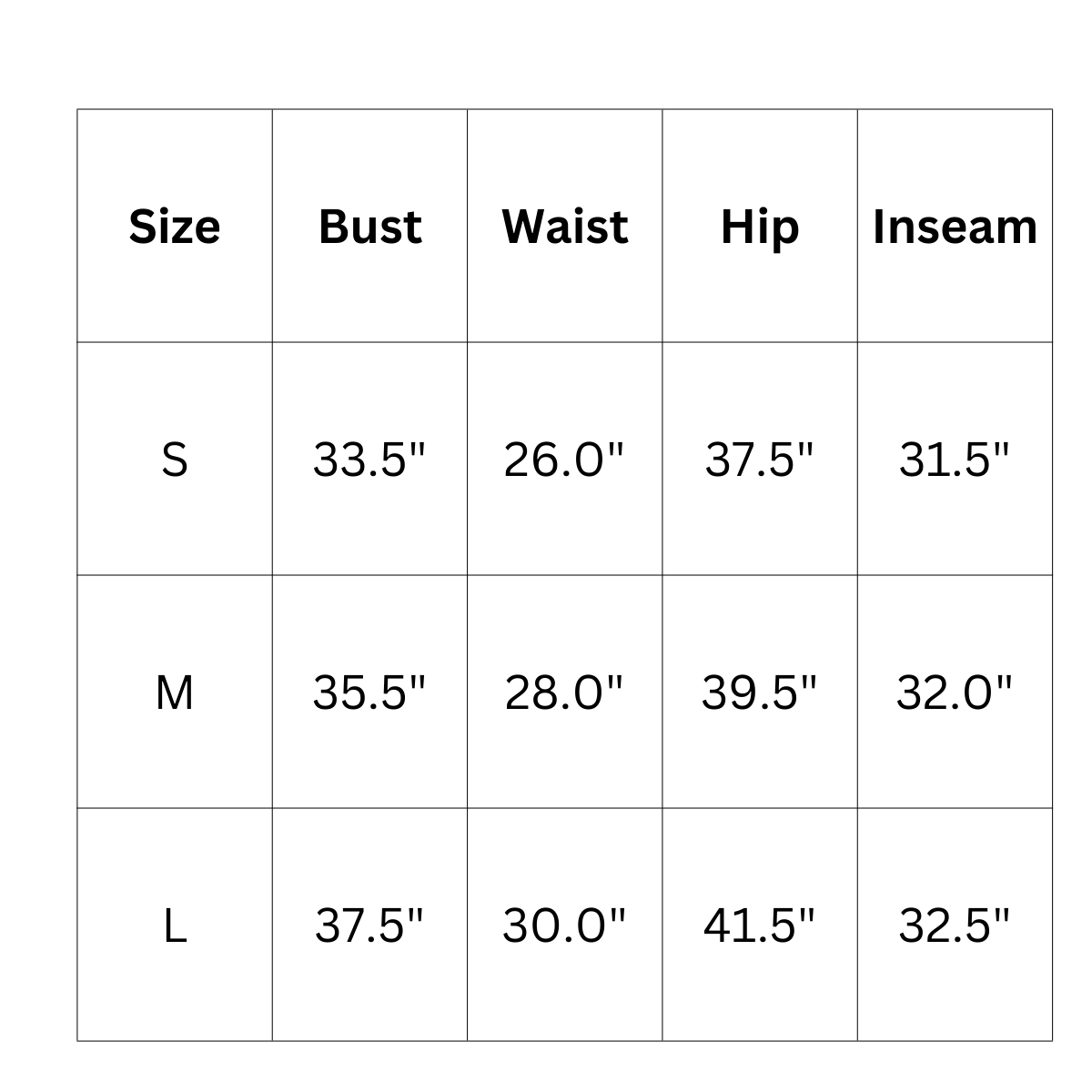The image size is (1092, 1092).
Task: Click the size M row label
Action: coord(175,693)
